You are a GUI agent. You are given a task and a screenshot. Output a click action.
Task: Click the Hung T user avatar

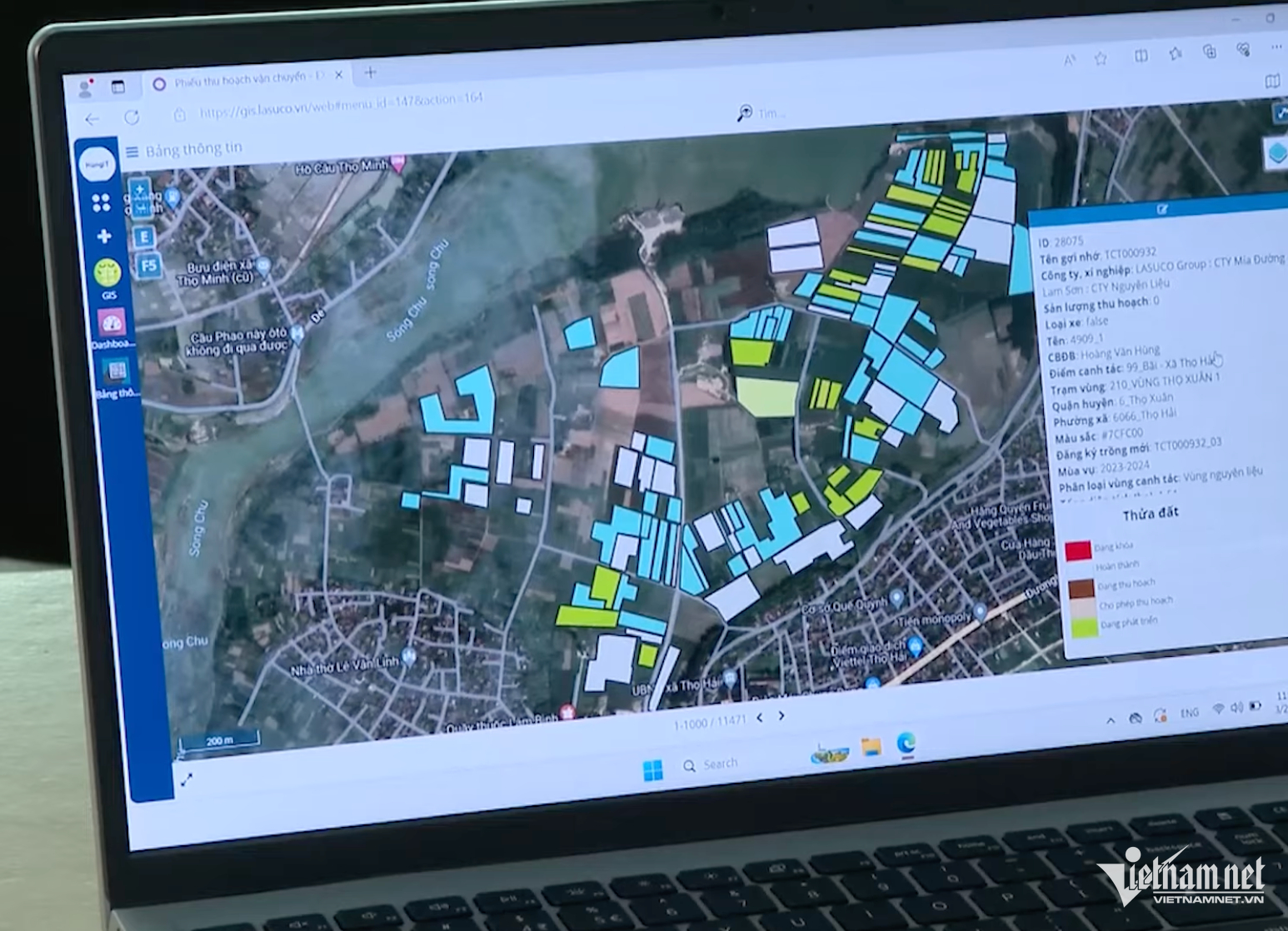(x=97, y=165)
